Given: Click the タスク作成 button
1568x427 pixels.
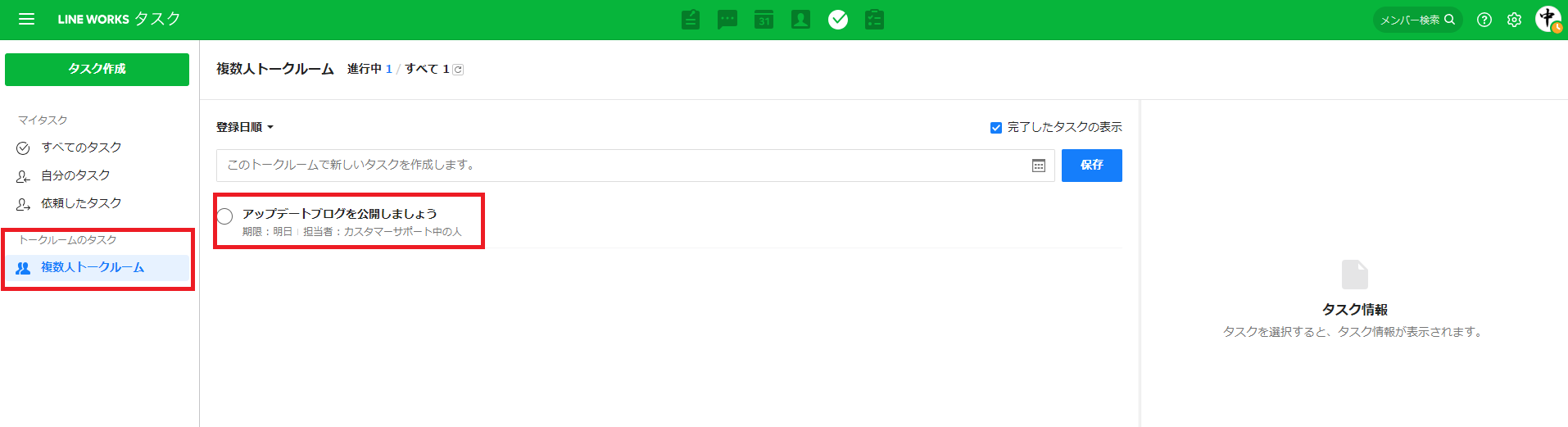Looking at the screenshot, I should point(97,69).
